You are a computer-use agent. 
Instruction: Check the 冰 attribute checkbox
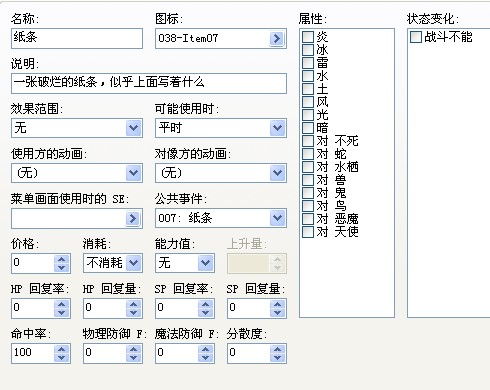pos(308,50)
